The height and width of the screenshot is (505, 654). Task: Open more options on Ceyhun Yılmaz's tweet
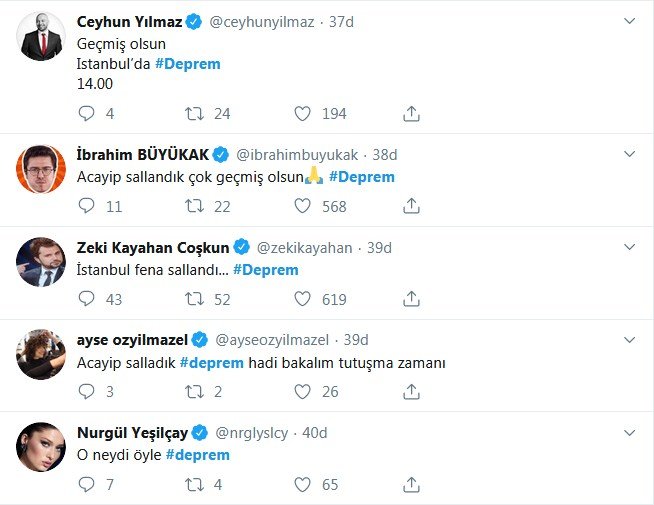pos(628,20)
